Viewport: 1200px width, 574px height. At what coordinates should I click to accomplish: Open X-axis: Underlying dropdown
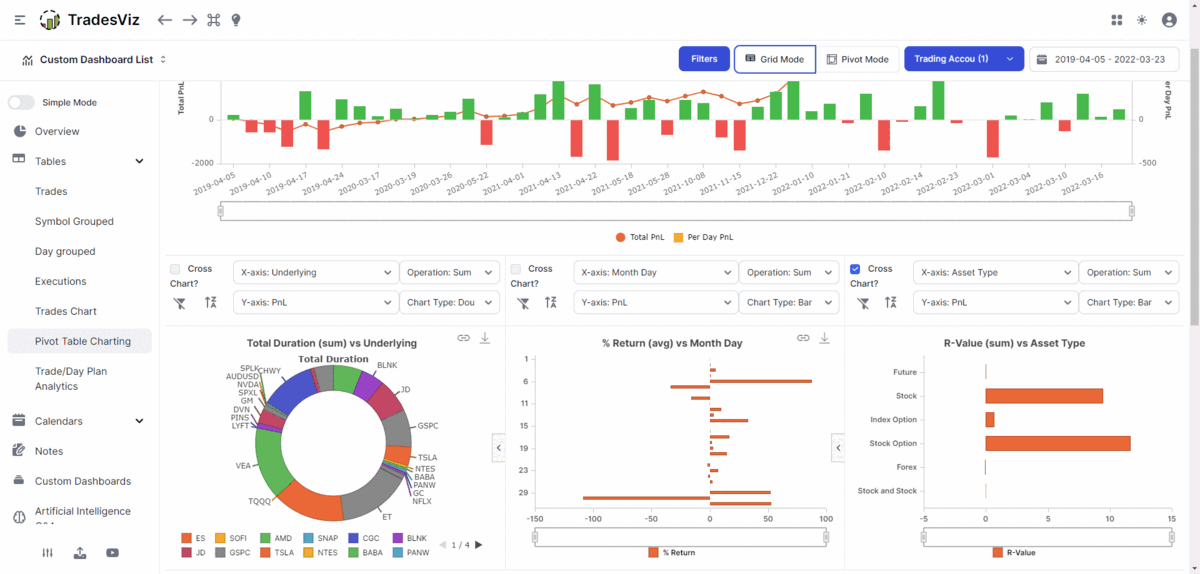tap(315, 272)
